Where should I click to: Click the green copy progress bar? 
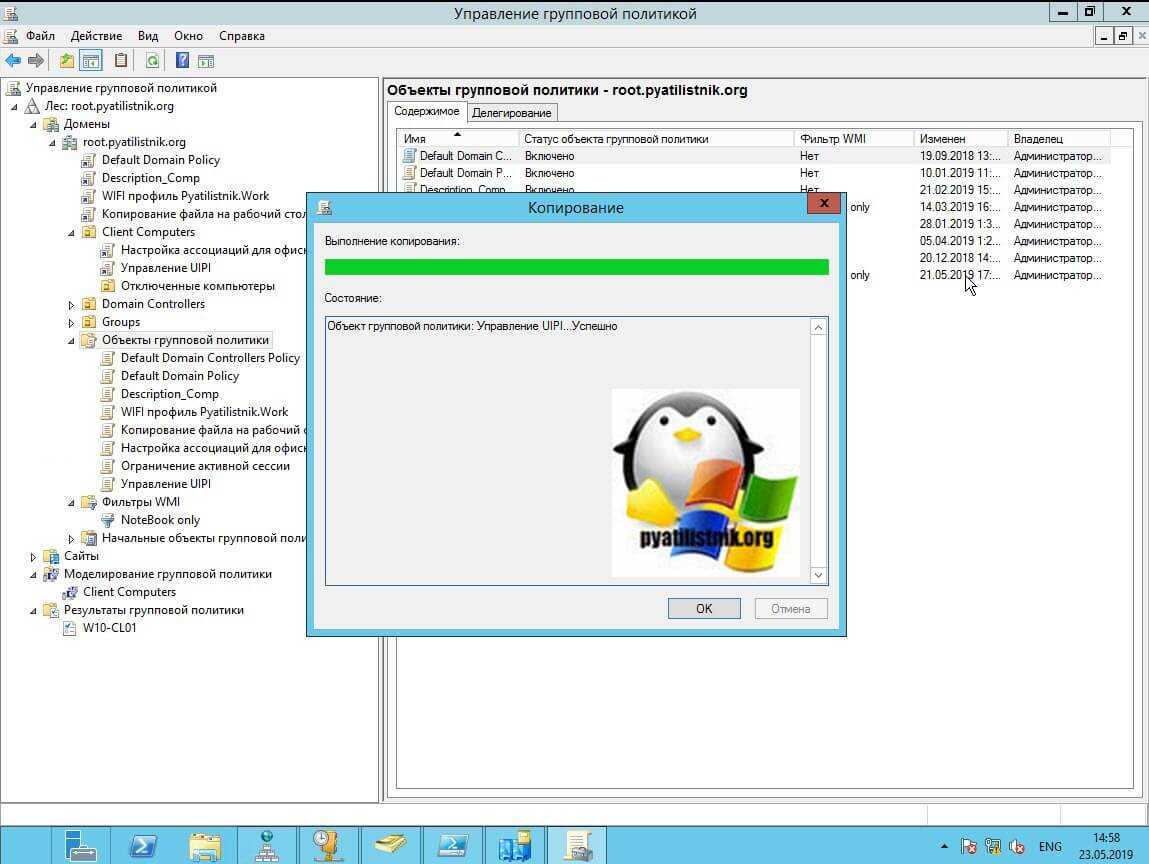pos(576,267)
